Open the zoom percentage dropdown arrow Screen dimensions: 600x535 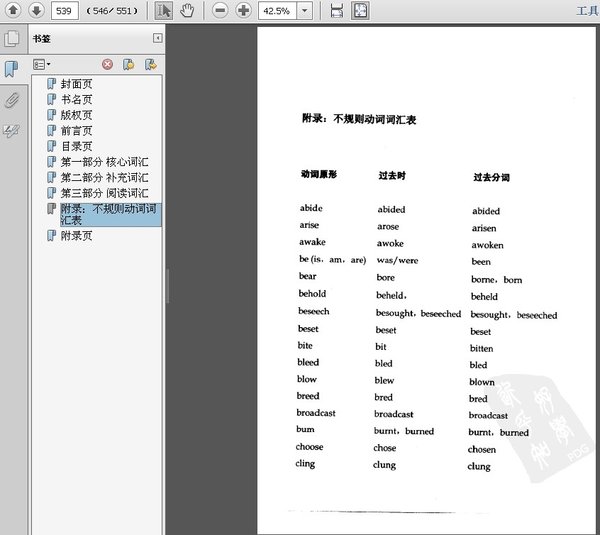coord(304,11)
